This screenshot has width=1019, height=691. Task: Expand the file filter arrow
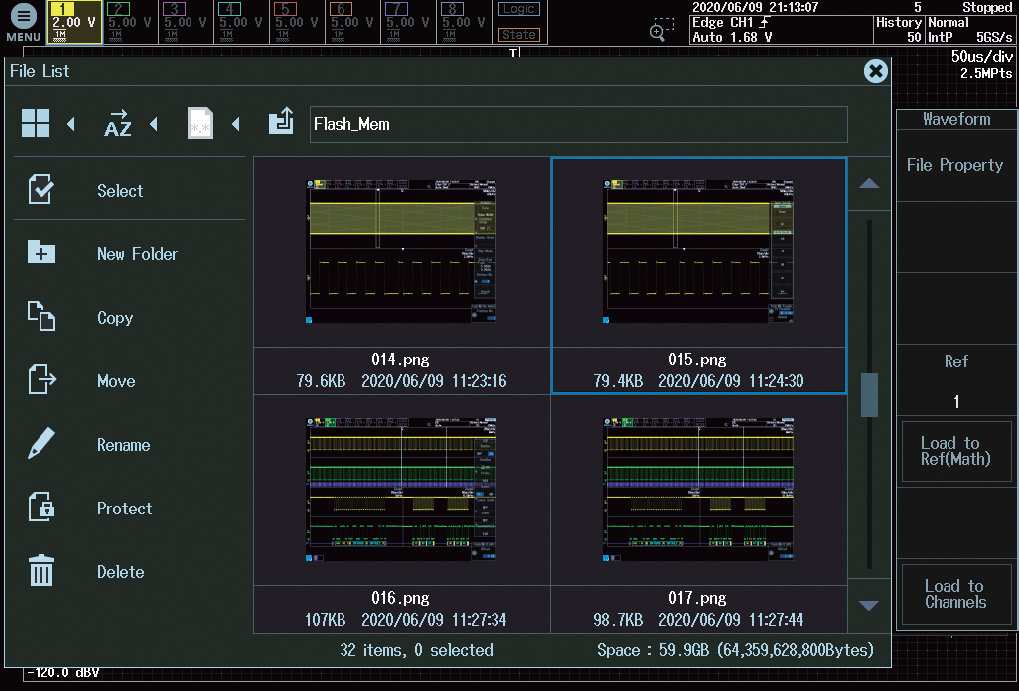pyautogui.click(x=236, y=124)
